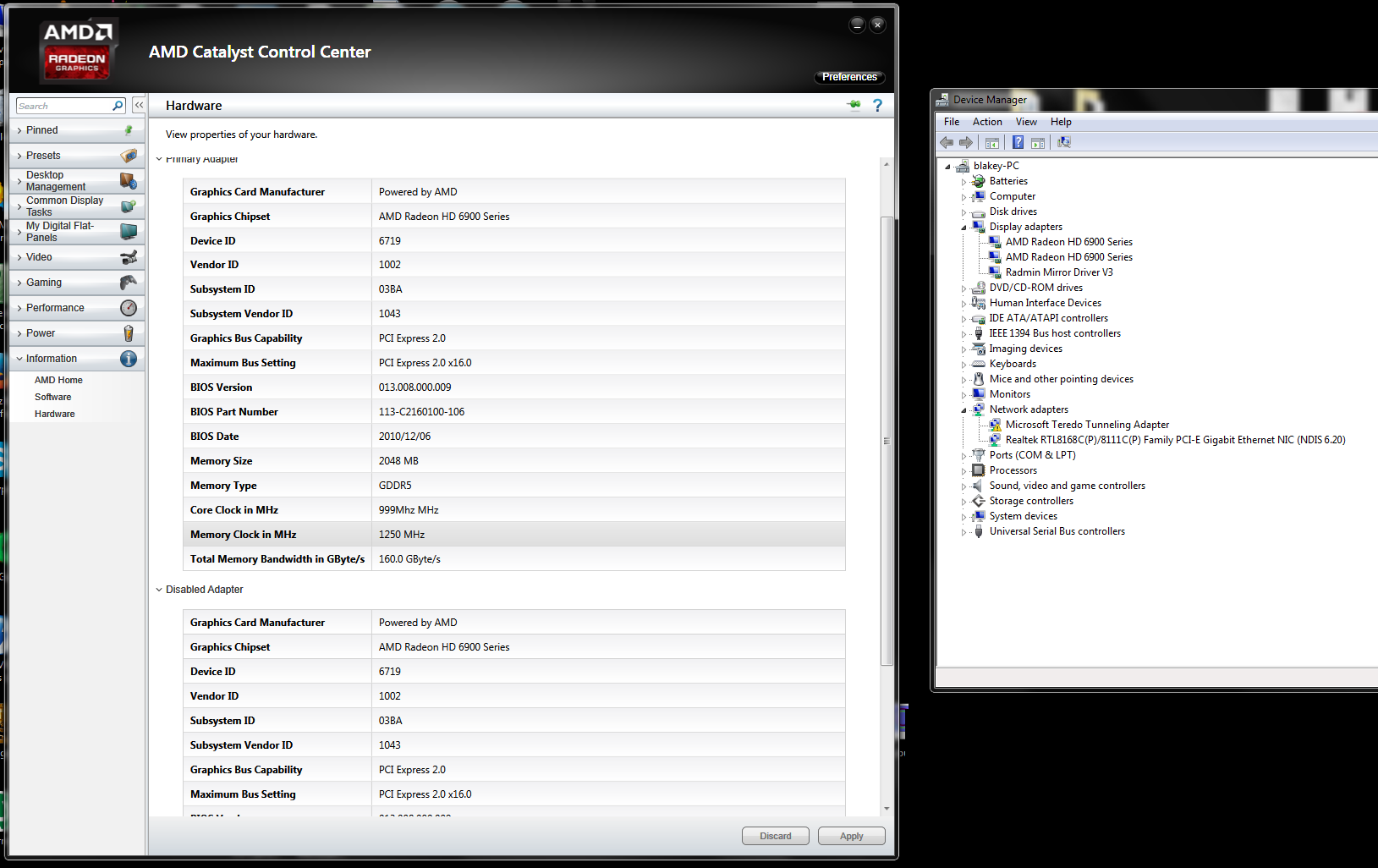The image size is (1378, 868).
Task: Collapse the Information section in Catalyst sidebar
Action: point(19,359)
